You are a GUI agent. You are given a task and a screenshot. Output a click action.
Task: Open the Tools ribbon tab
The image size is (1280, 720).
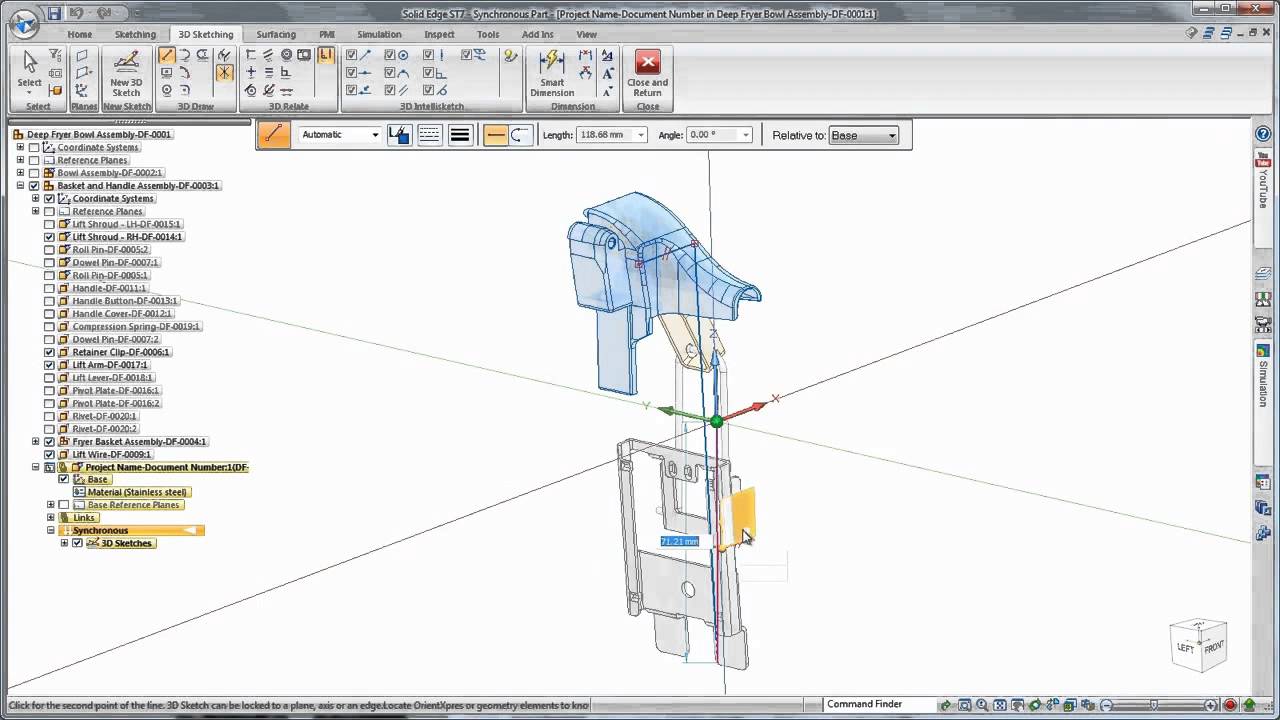pyautogui.click(x=488, y=34)
